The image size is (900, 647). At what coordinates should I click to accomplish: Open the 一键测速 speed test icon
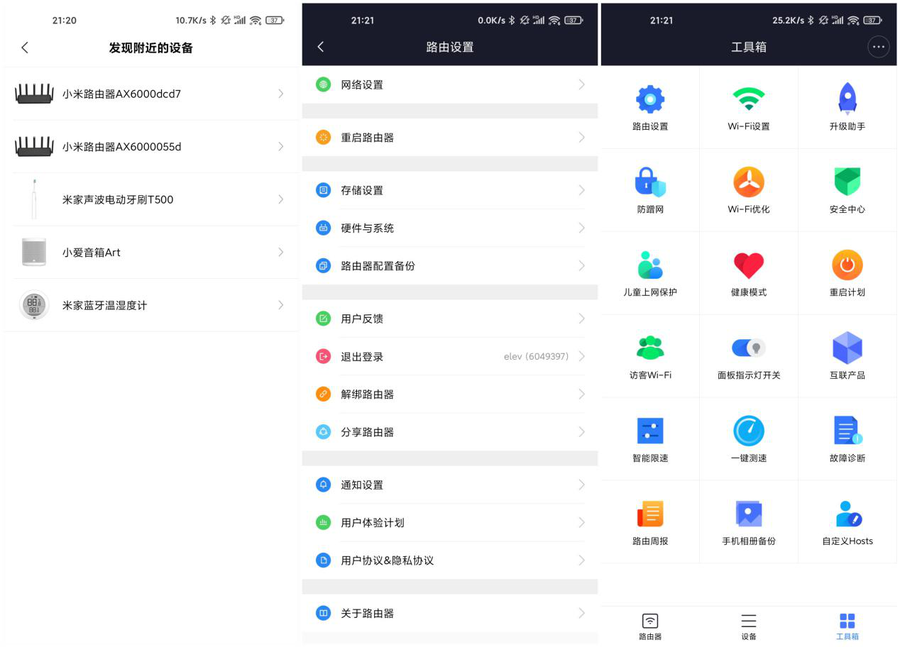tap(748, 432)
